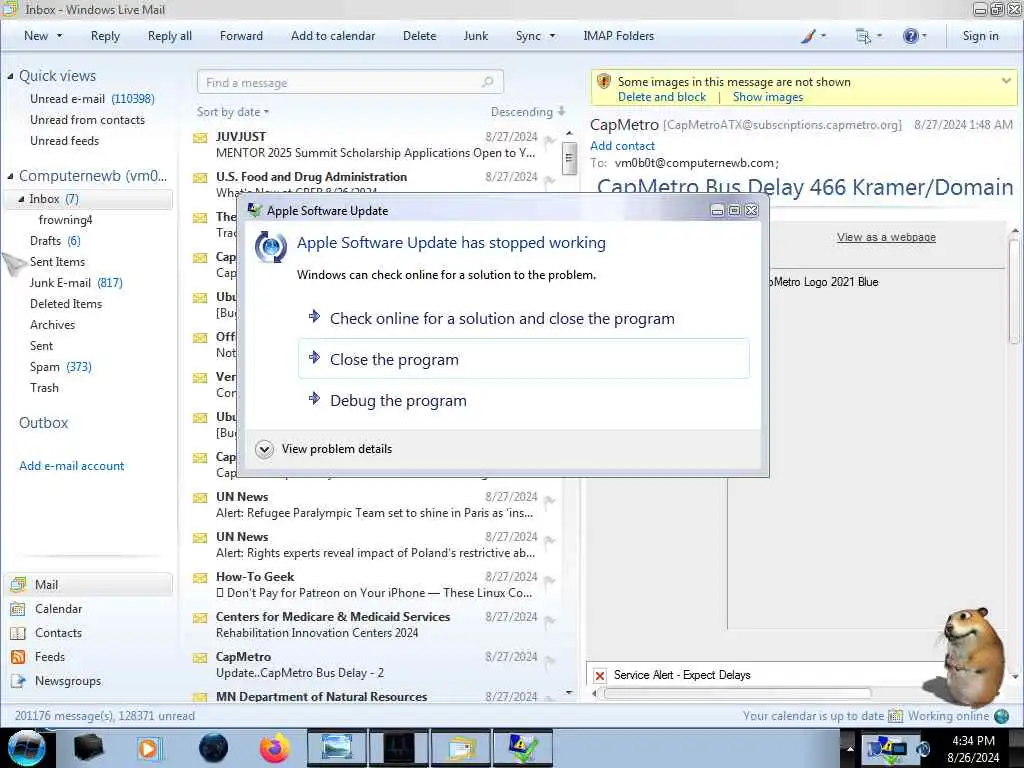
Task: Open Windows Start orb
Action: point(25,748)
